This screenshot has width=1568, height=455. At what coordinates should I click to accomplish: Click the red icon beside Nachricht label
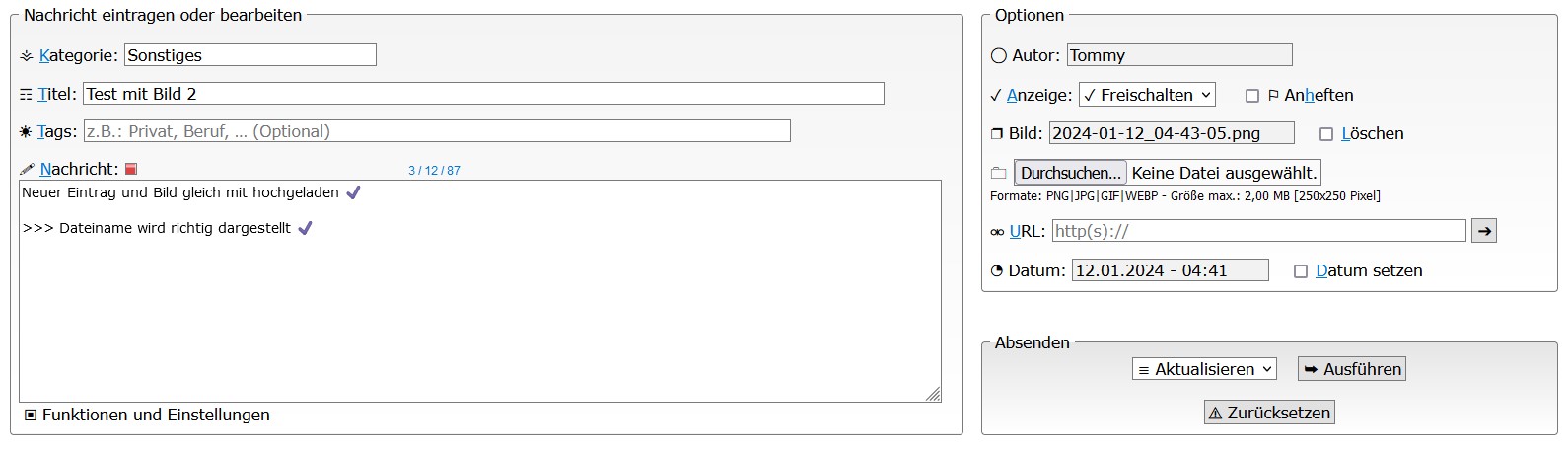[x=131, y=170]
